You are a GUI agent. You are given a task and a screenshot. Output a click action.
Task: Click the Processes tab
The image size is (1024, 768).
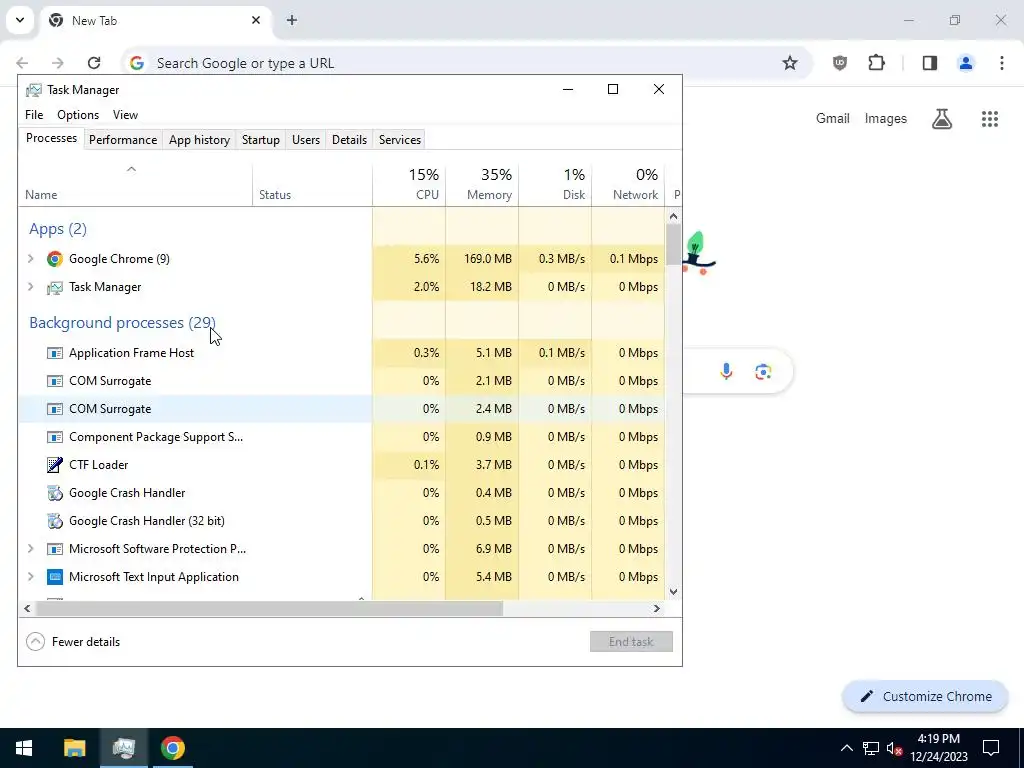(x=52, y=138)
